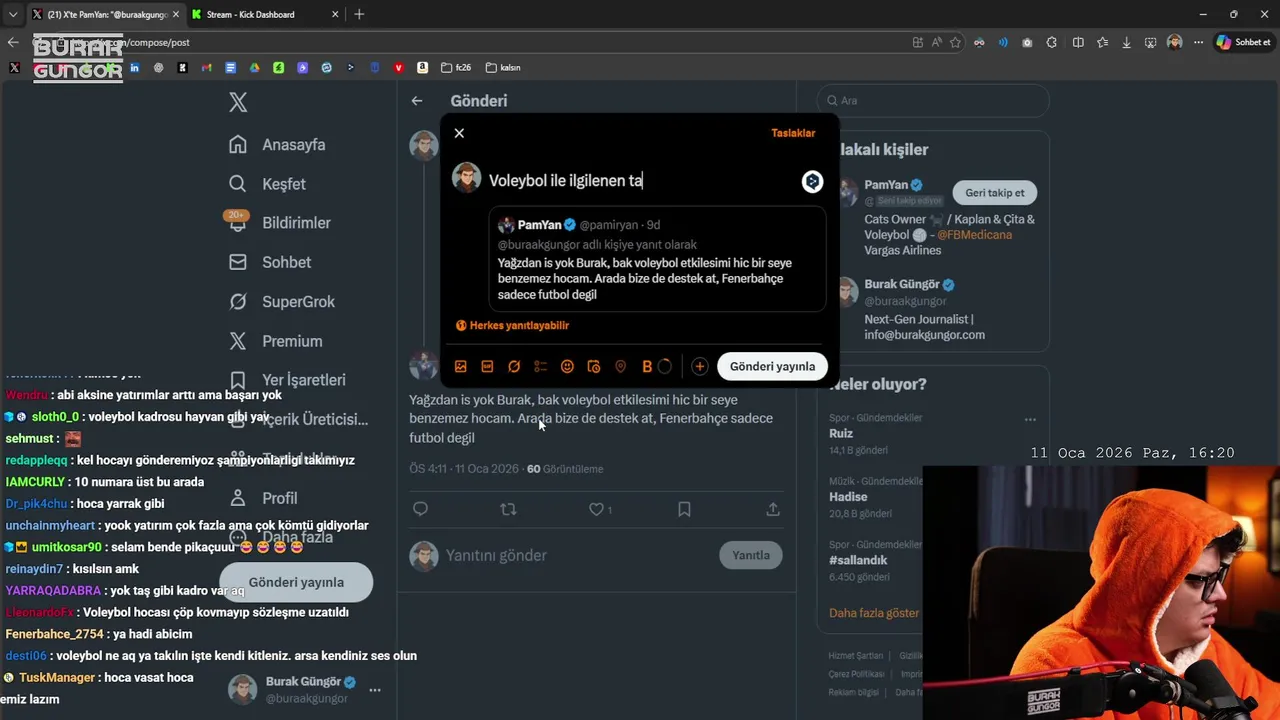Open the kalsın bookmarks folder
Viewport: 1280px width, 720px height.
[x=503, y=68]
